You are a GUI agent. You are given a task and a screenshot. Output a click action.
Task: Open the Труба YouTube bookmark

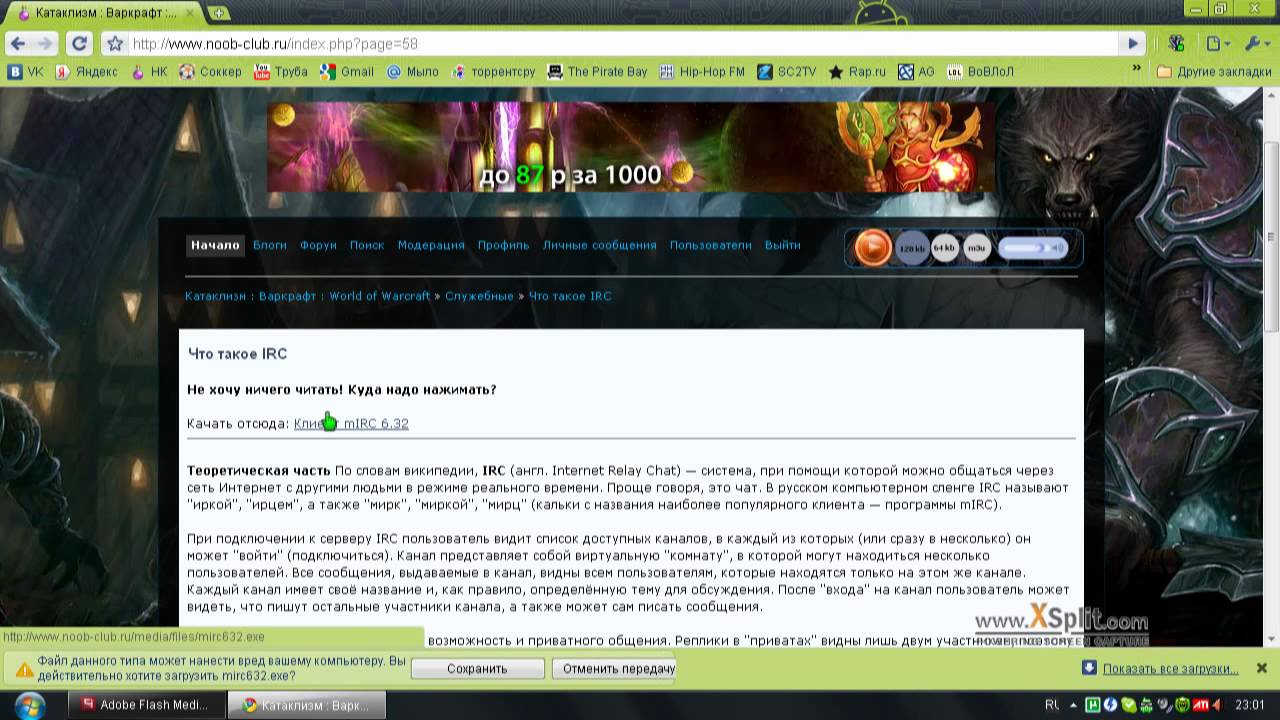[x=281, y=72]
